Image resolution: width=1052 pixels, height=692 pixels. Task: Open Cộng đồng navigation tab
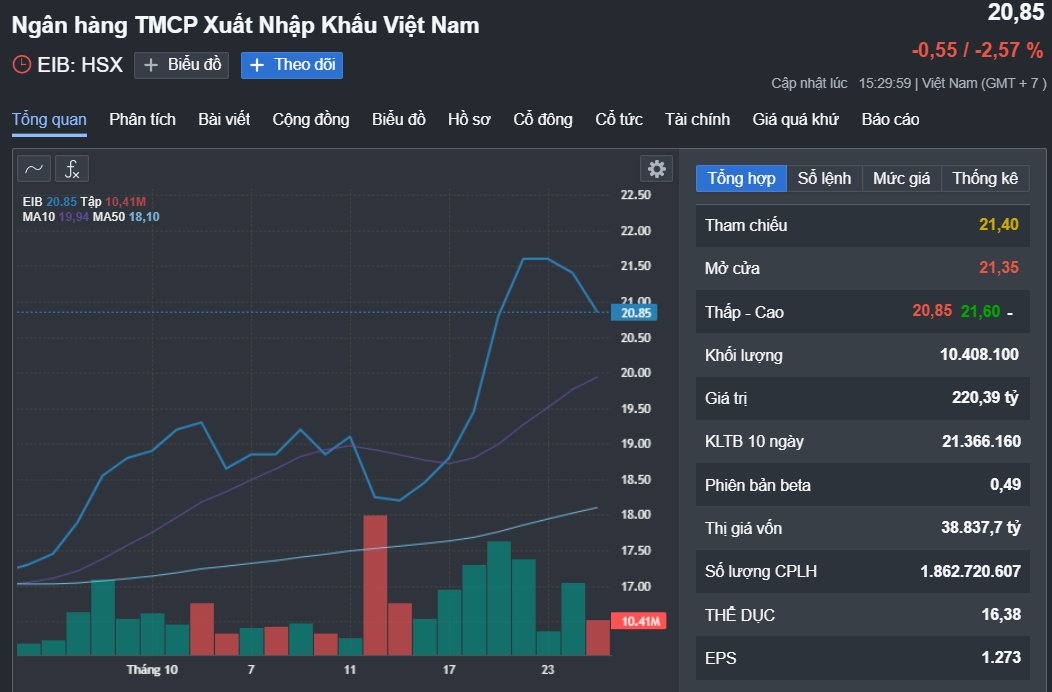[311, 119]
